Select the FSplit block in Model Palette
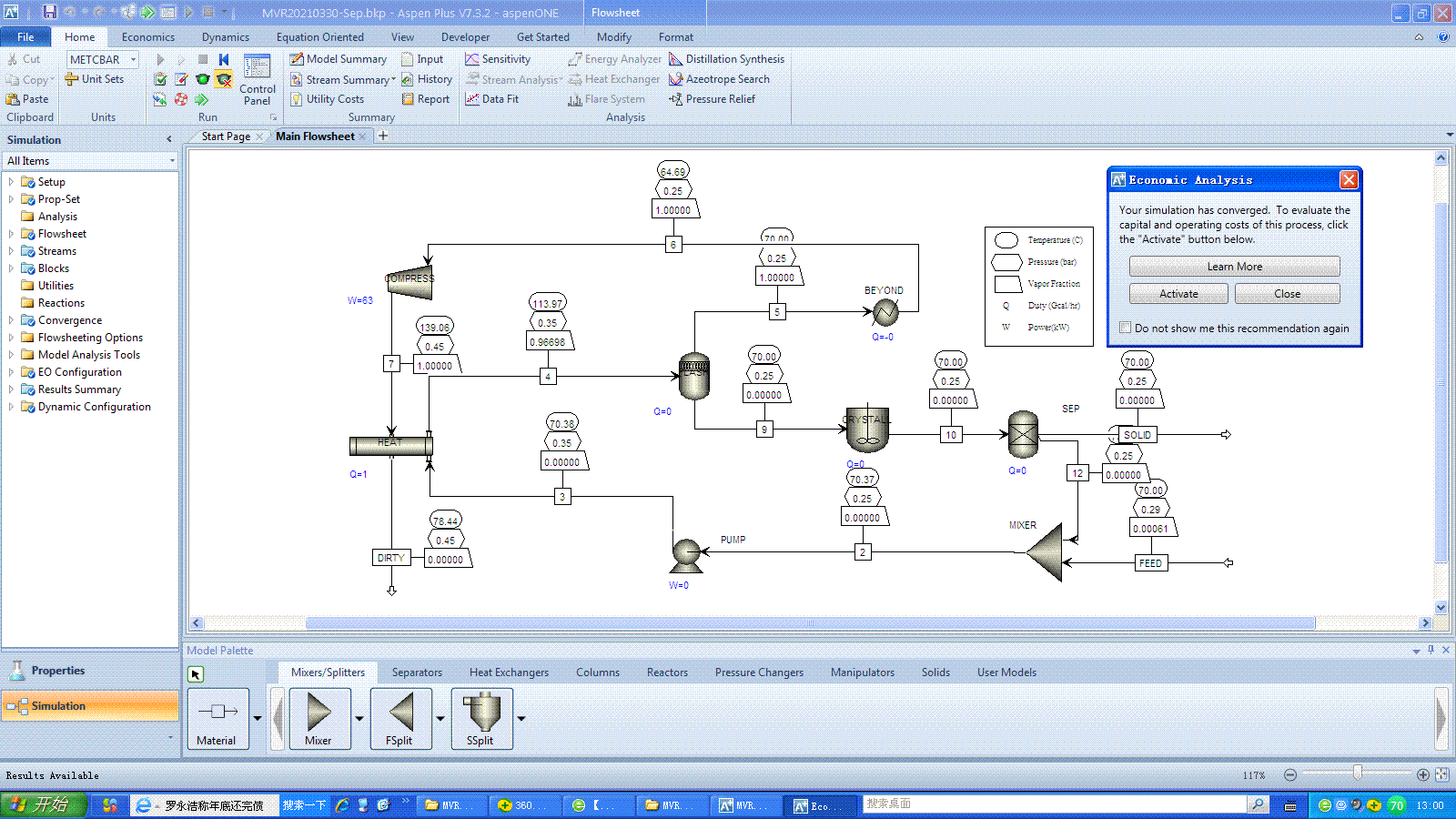Image resolution: width=1456 pixels, height=819 pixels. pyautogui.click(x=399, y=719)
